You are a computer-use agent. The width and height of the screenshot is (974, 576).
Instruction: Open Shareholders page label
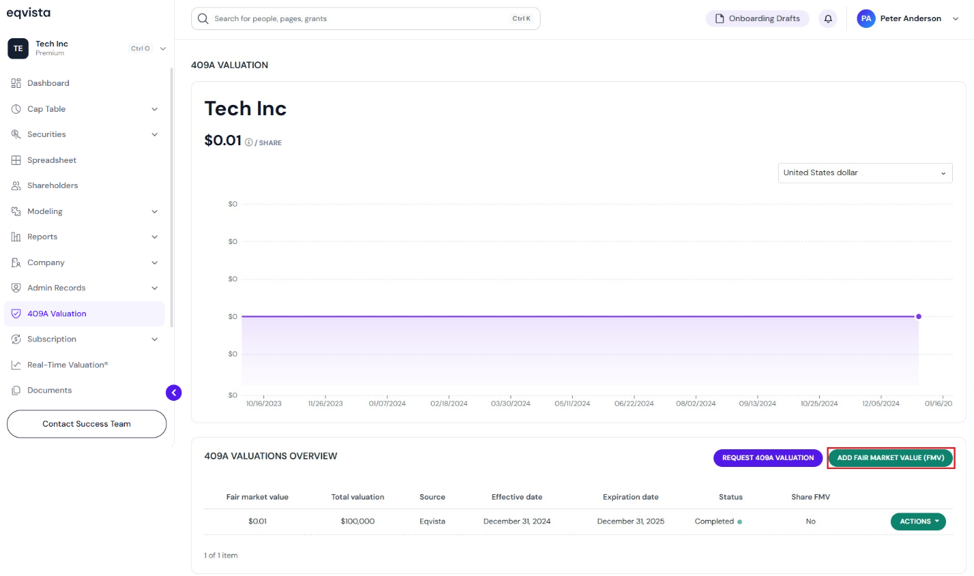[53, 186]
